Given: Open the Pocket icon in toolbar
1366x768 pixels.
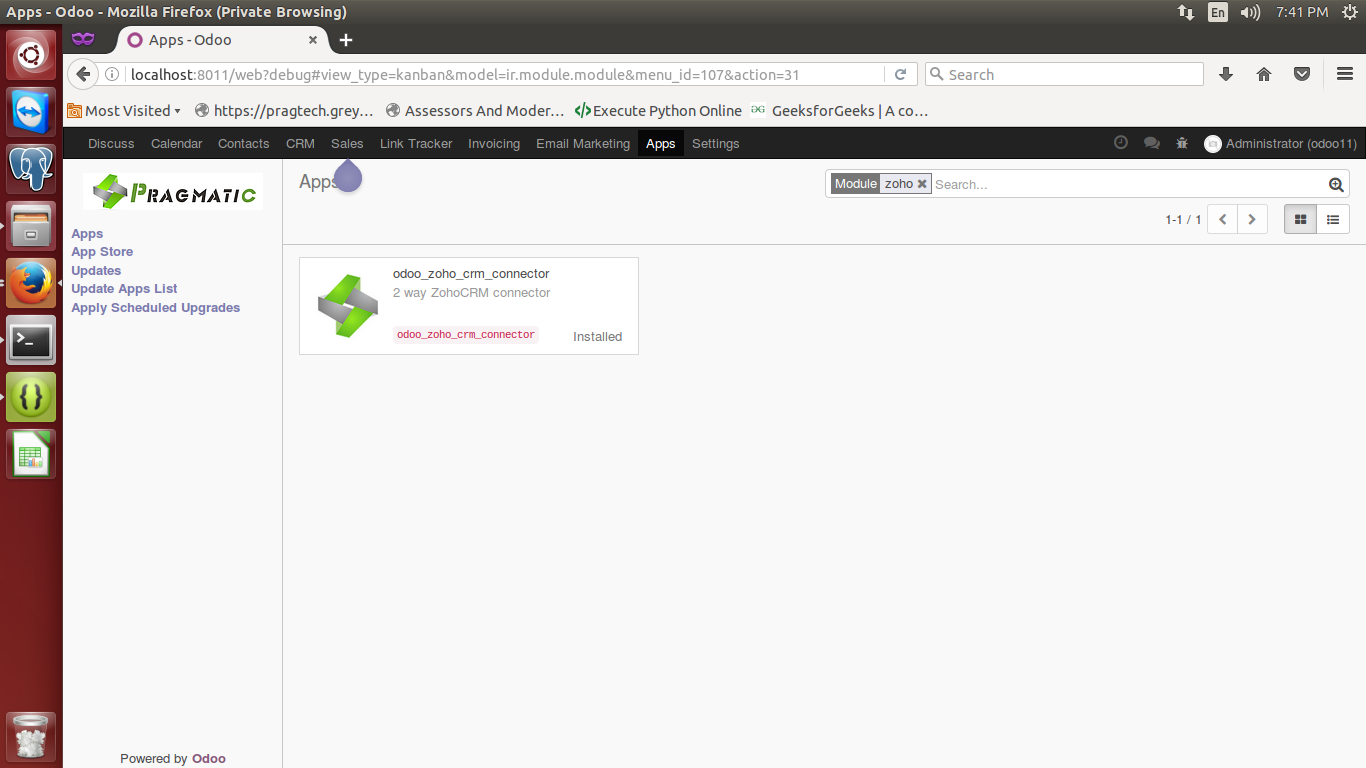Looking at the screenshot, I should pos(1302,74).
